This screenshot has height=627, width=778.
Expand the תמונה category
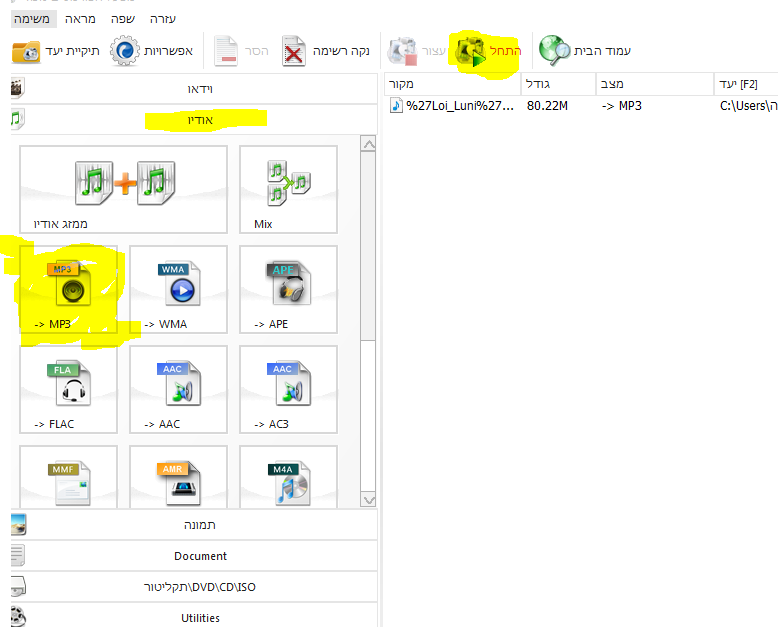[194, 525]
